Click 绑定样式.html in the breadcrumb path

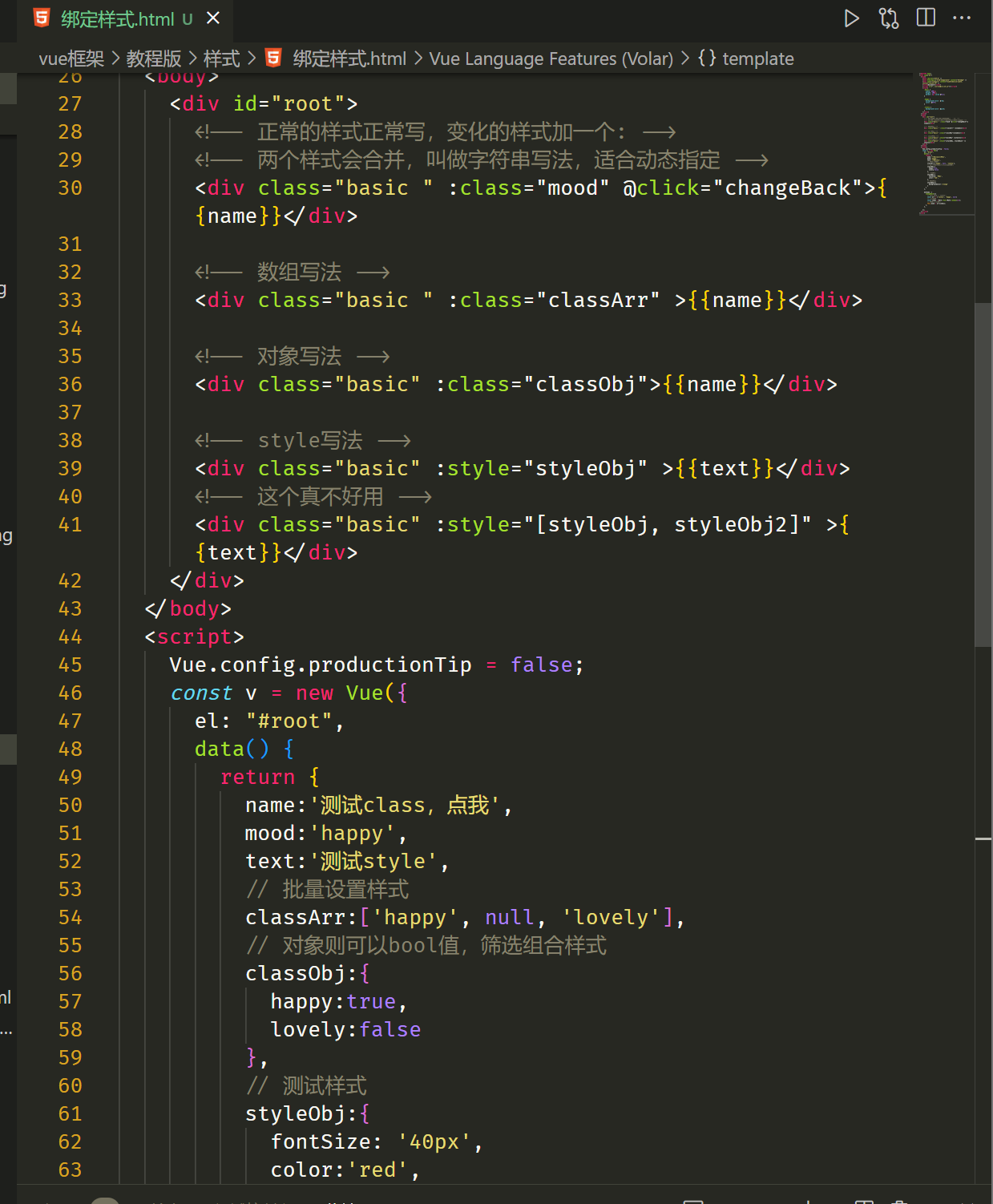tap(349, 59)
